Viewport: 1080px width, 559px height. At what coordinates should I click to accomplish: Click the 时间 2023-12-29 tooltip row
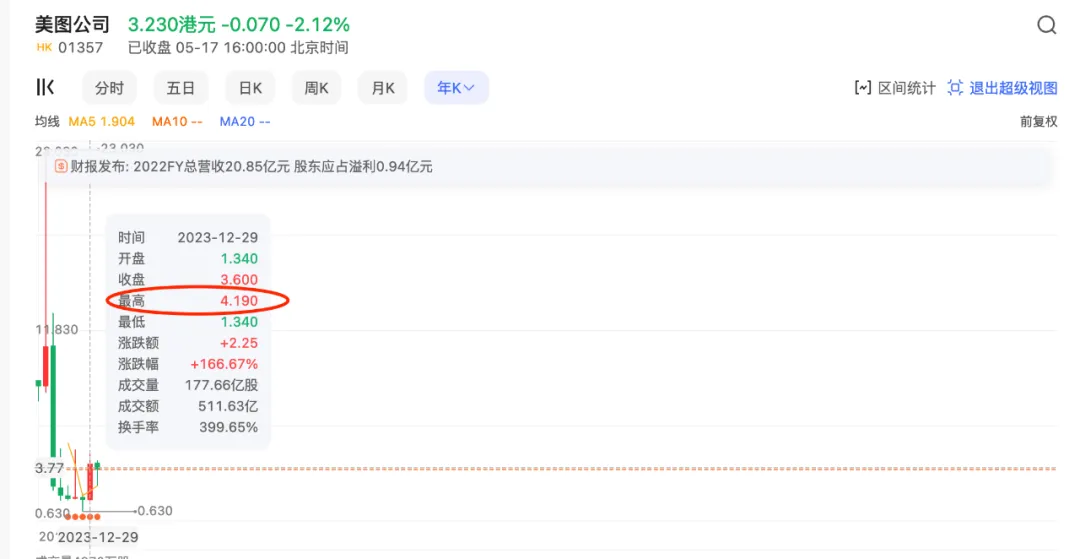tap(188, 238)
